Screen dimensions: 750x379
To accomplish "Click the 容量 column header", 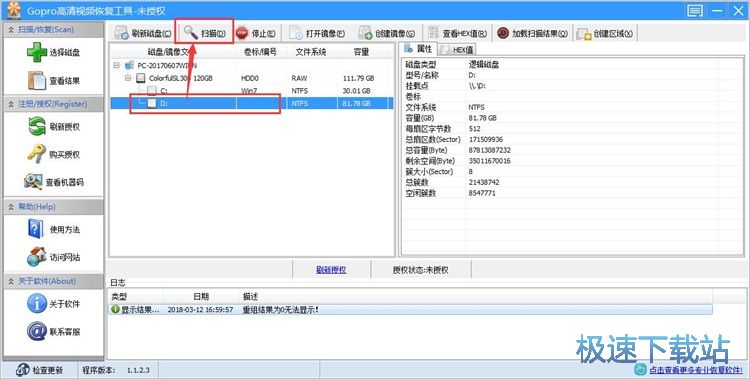I will 361,52.
